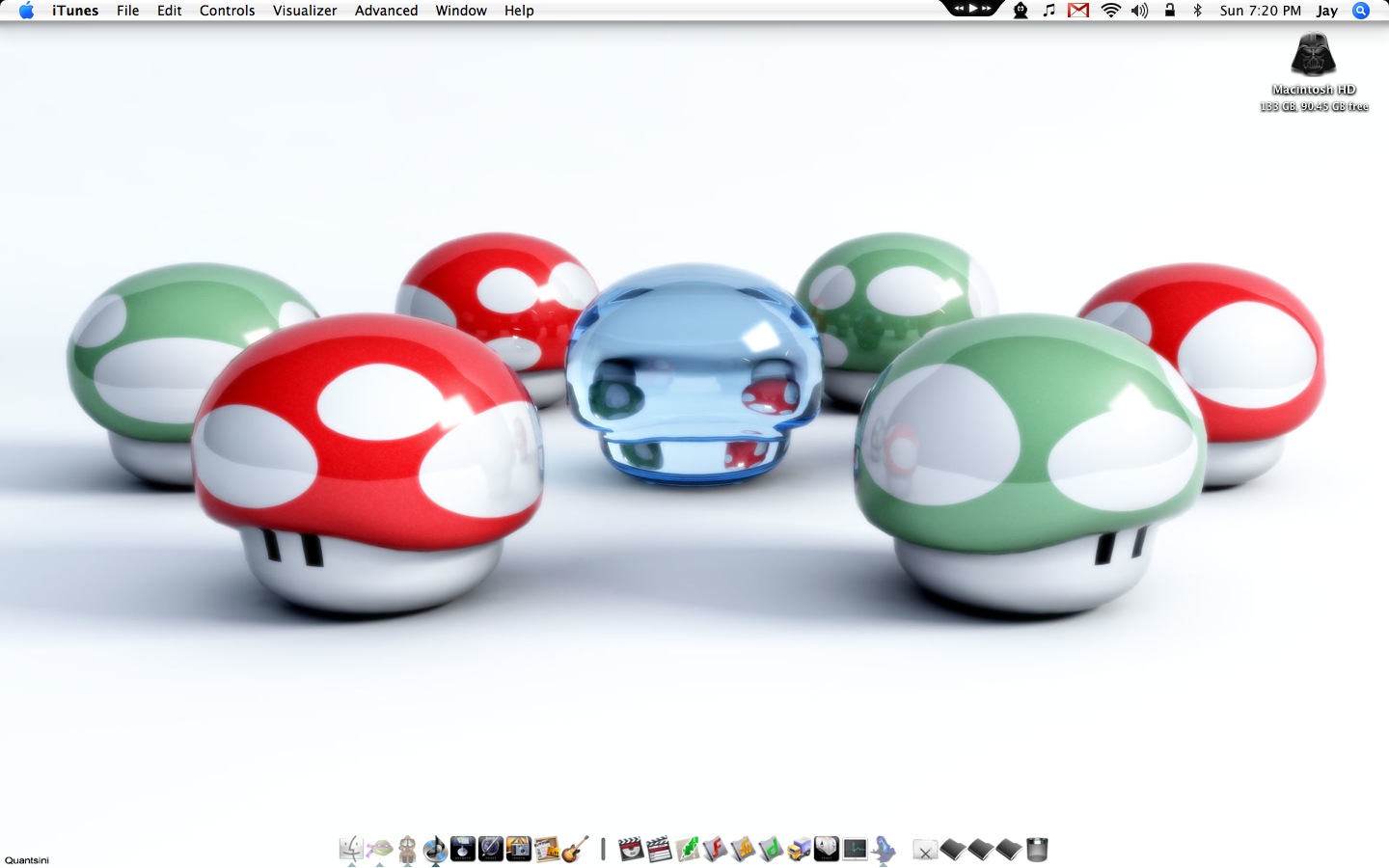Open the File menu

coord(127,11)
